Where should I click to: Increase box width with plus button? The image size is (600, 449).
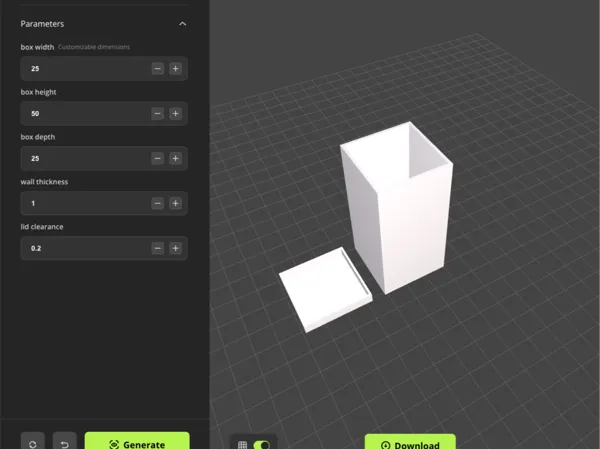click(x=176, y=69)
